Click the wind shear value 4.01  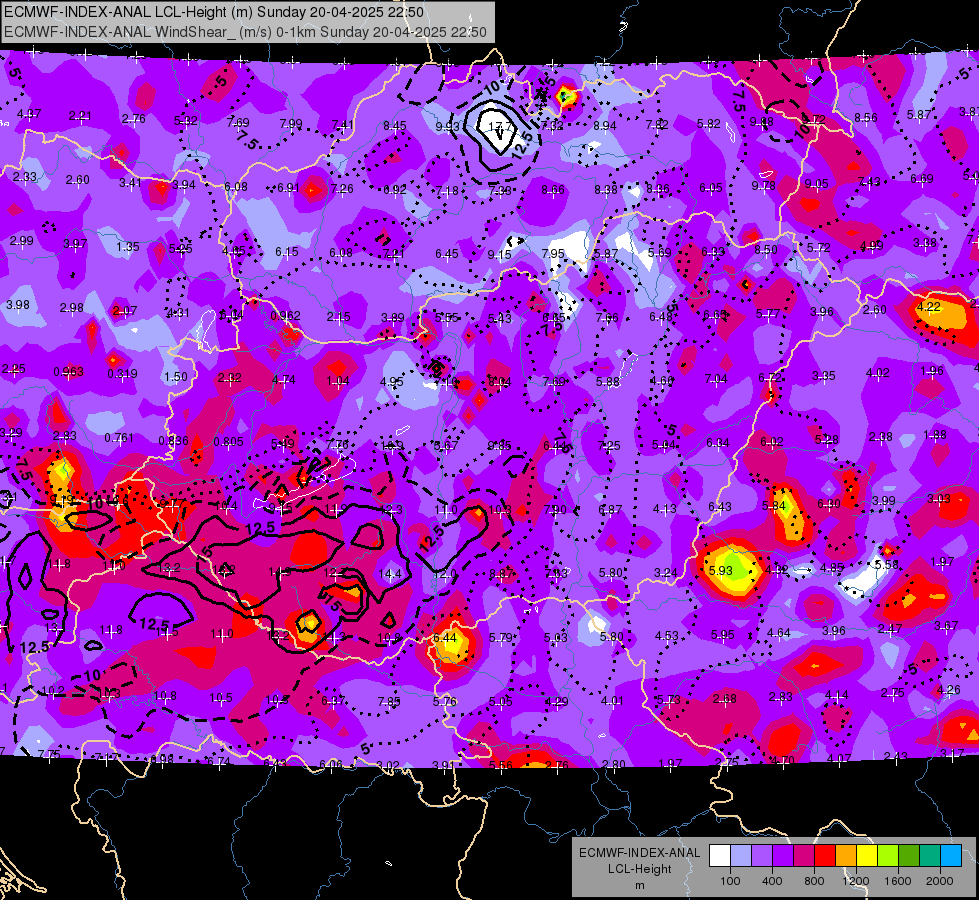pyautogui.click(x=612, y=701)
